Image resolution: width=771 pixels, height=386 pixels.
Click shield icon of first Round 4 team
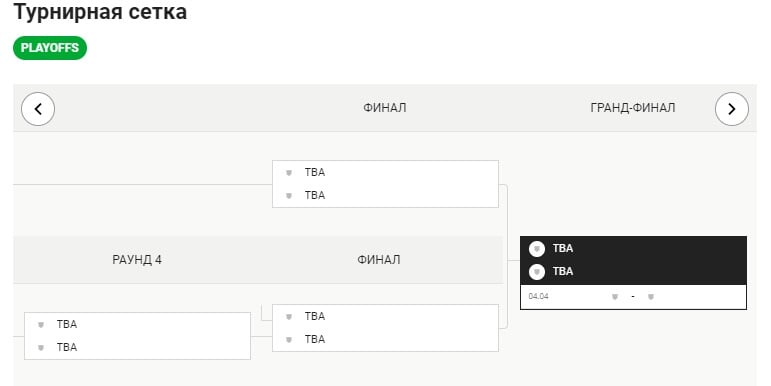point(41,325)
